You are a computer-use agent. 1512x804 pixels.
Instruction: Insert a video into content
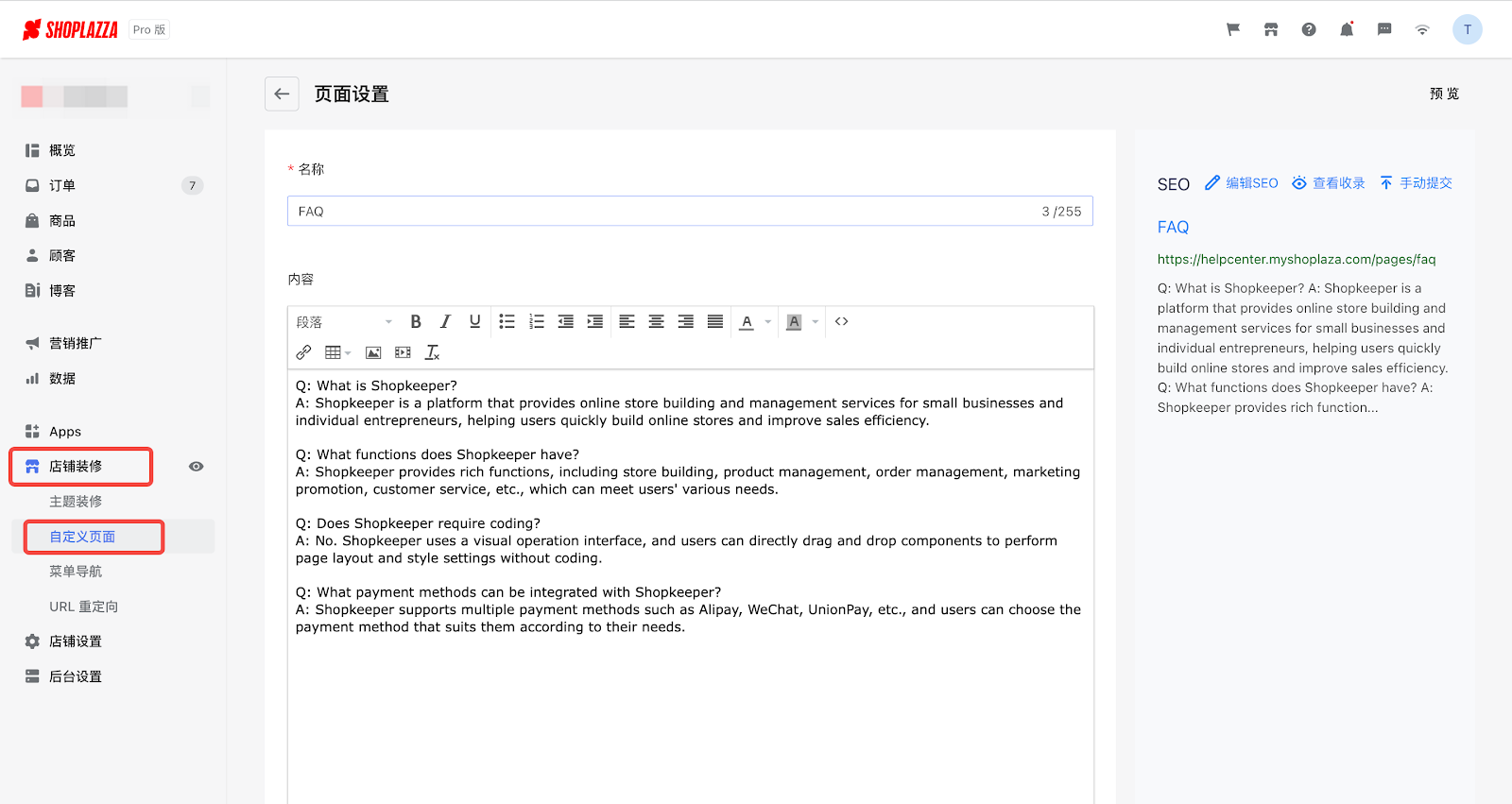403,352
